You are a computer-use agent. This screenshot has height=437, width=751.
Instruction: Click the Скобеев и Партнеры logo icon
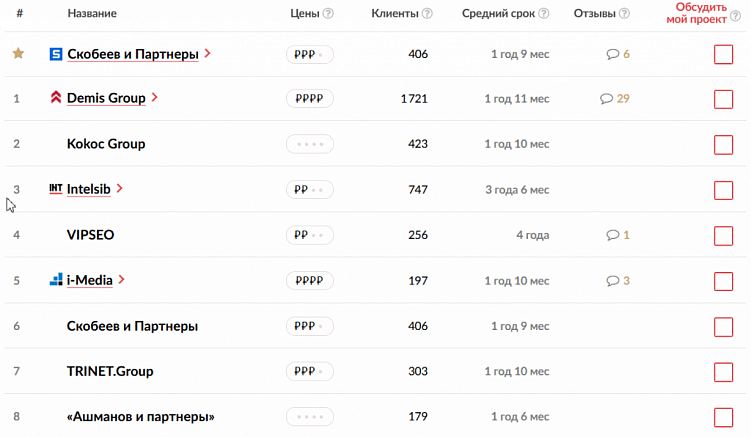point(56,54)
